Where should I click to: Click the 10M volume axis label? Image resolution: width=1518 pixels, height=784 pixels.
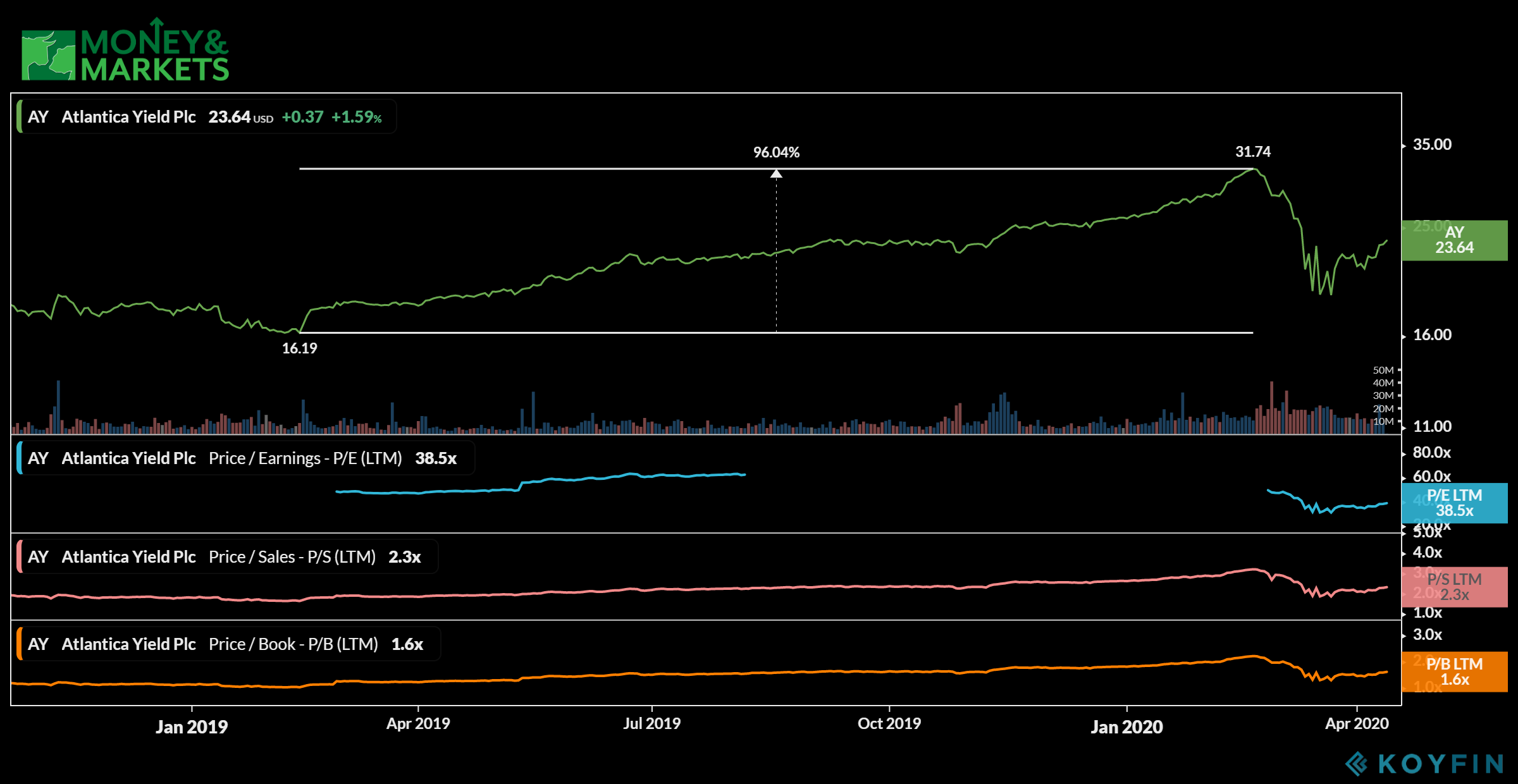[1383, 422]
